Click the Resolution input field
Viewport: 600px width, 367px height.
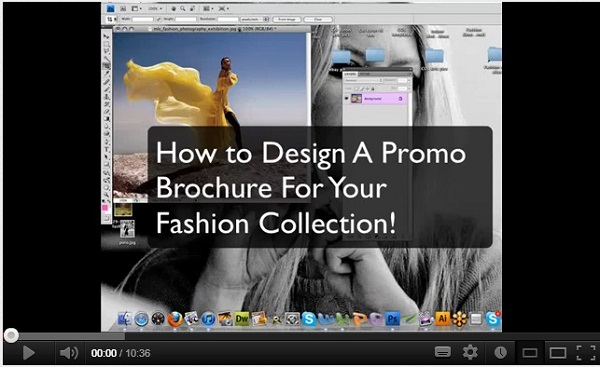tap(228, 19)
